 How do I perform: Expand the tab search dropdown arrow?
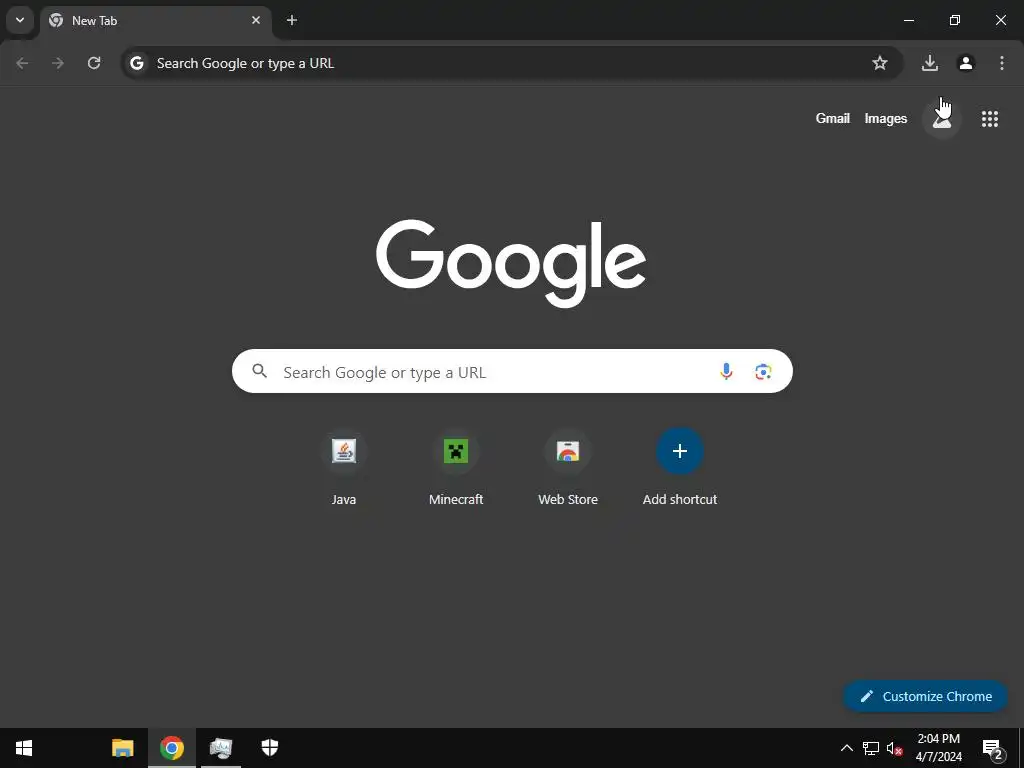tap(20, 20)
